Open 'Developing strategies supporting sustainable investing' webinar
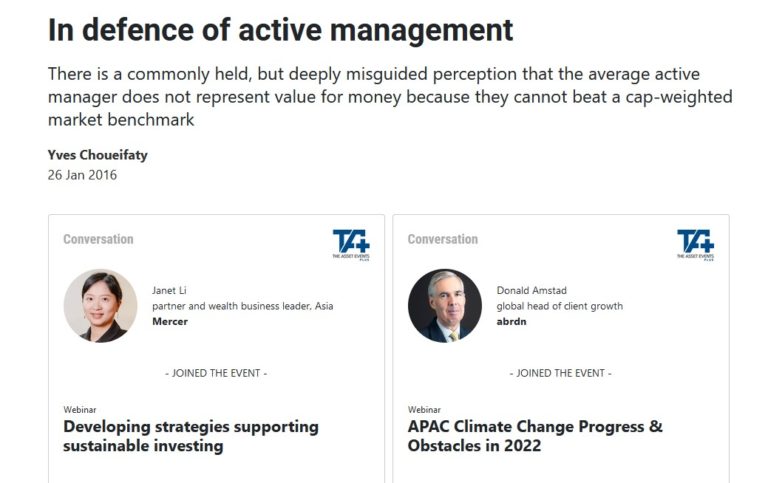This screenshot has height=483, width=768. [191, 436]
